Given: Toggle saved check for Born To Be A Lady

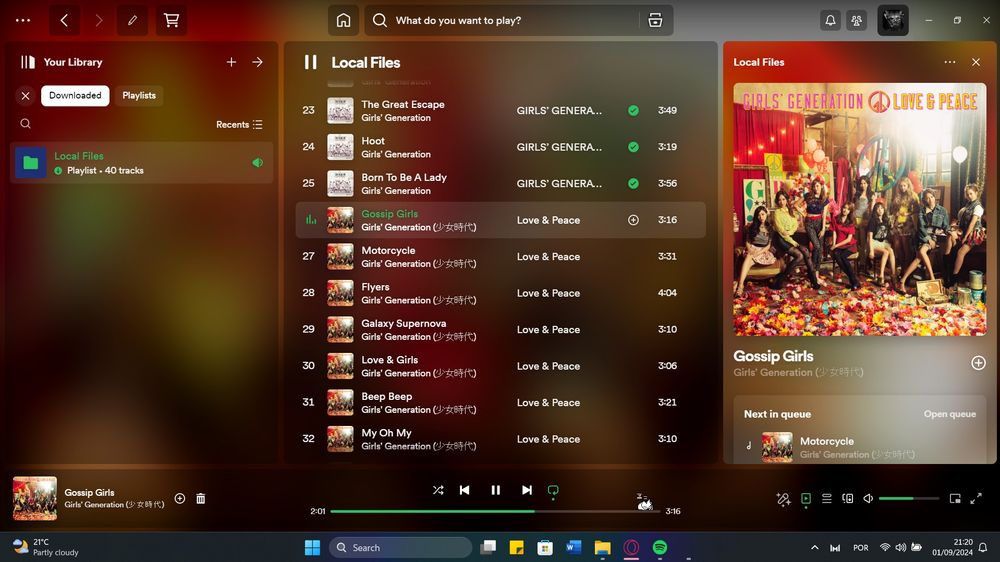Looking at the screenshot, I should pos(633,183).
